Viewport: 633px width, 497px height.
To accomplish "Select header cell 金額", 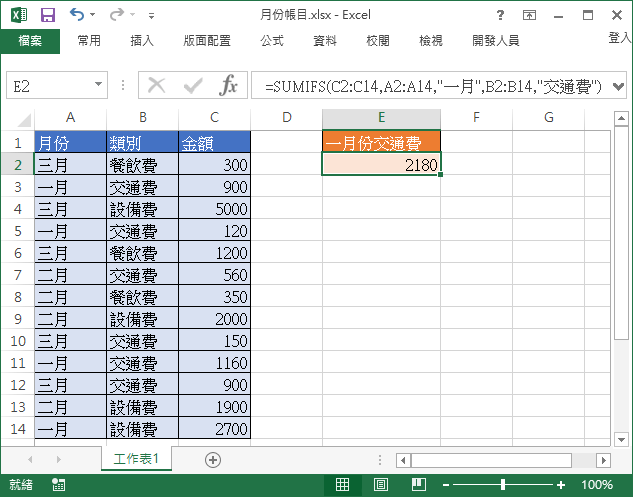I will pos(214,142).
